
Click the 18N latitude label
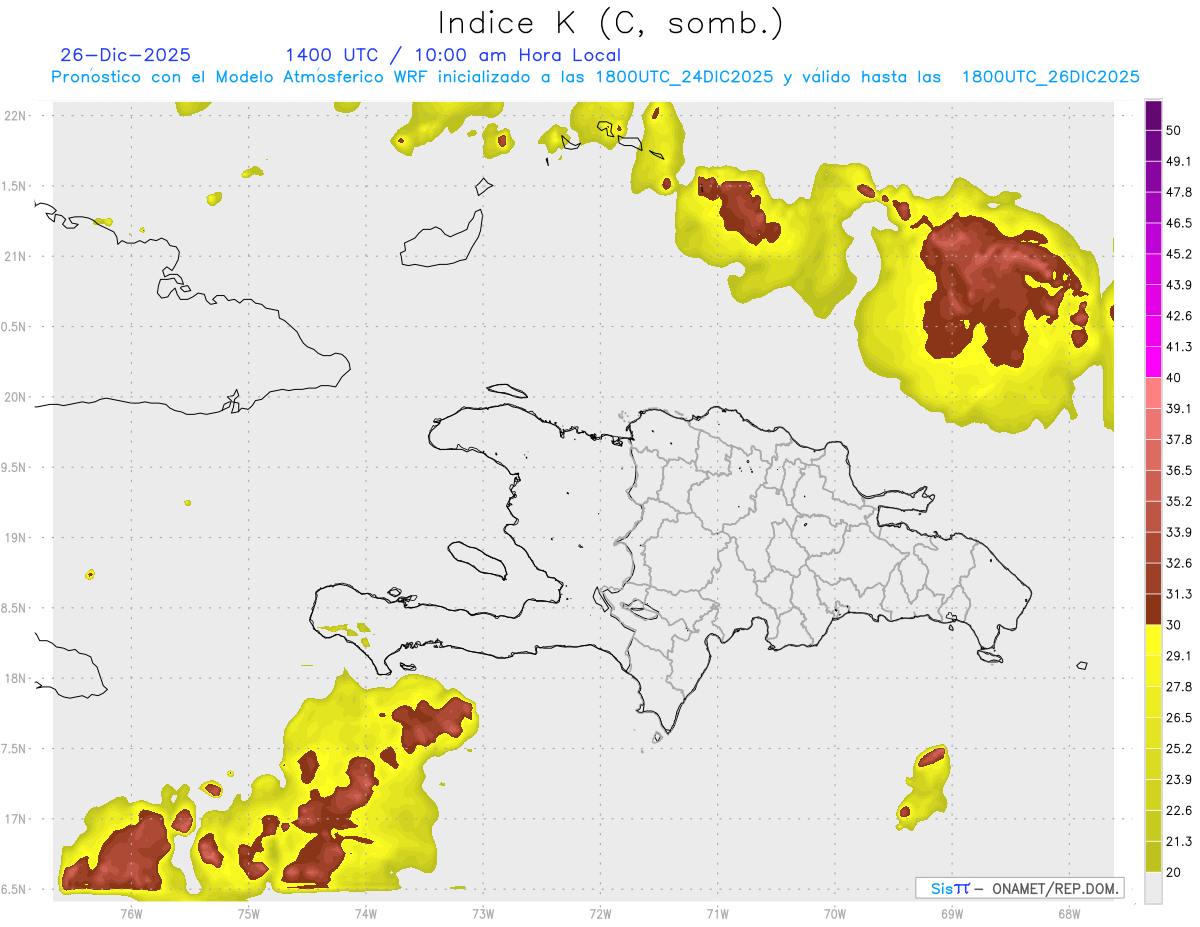coord(16,679)
